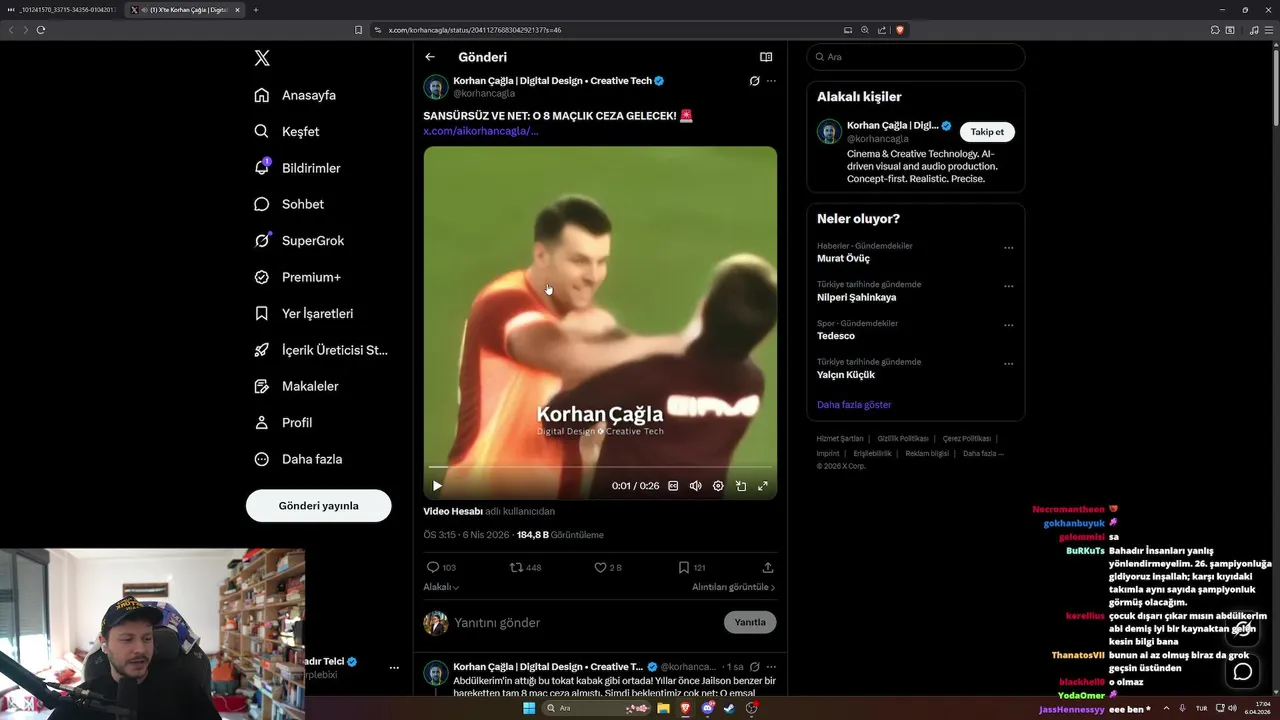Open the browser extensions puzzle icon

(1215, 30)
